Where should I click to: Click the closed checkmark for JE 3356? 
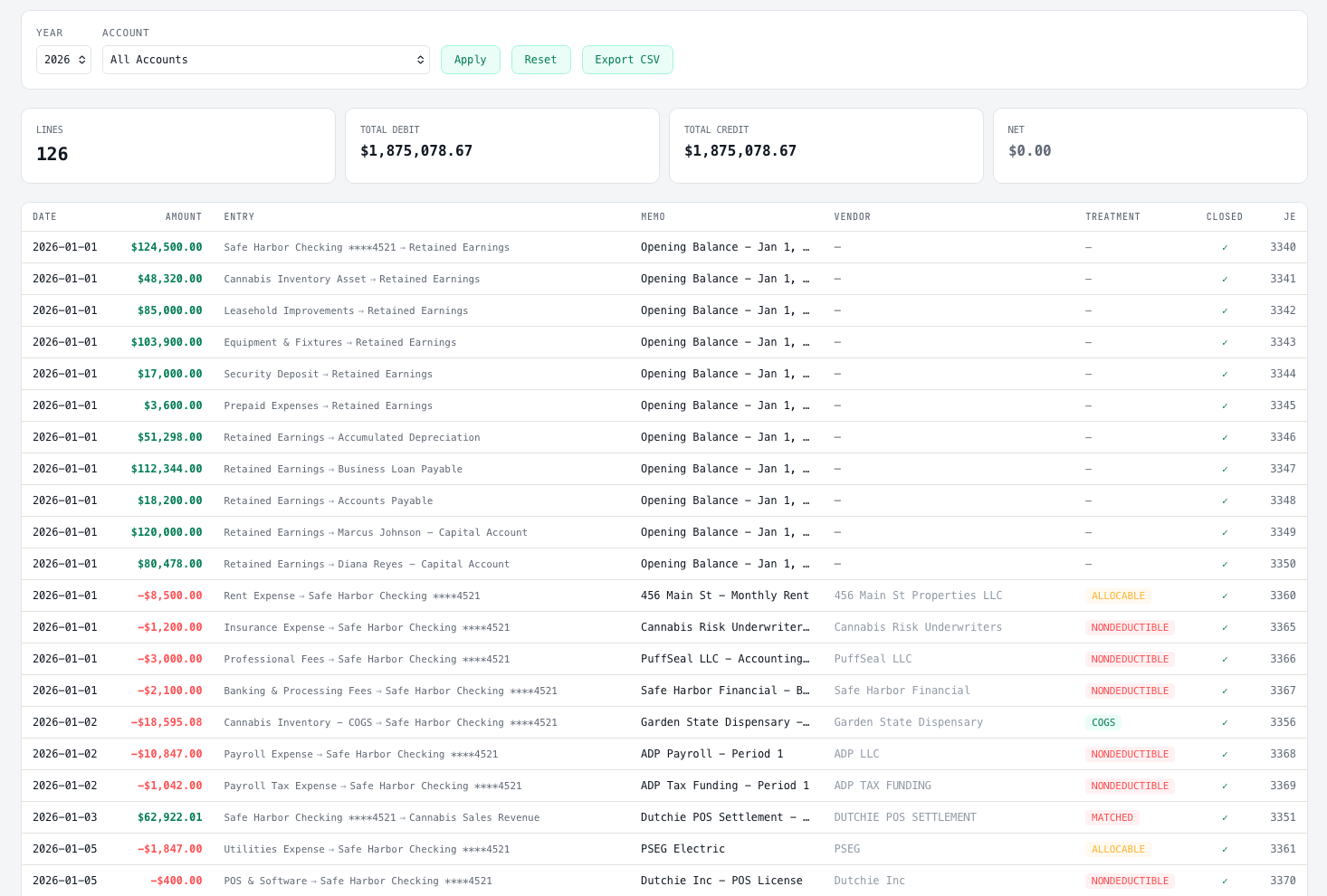pyautogui.click(x=1225, y=723)
